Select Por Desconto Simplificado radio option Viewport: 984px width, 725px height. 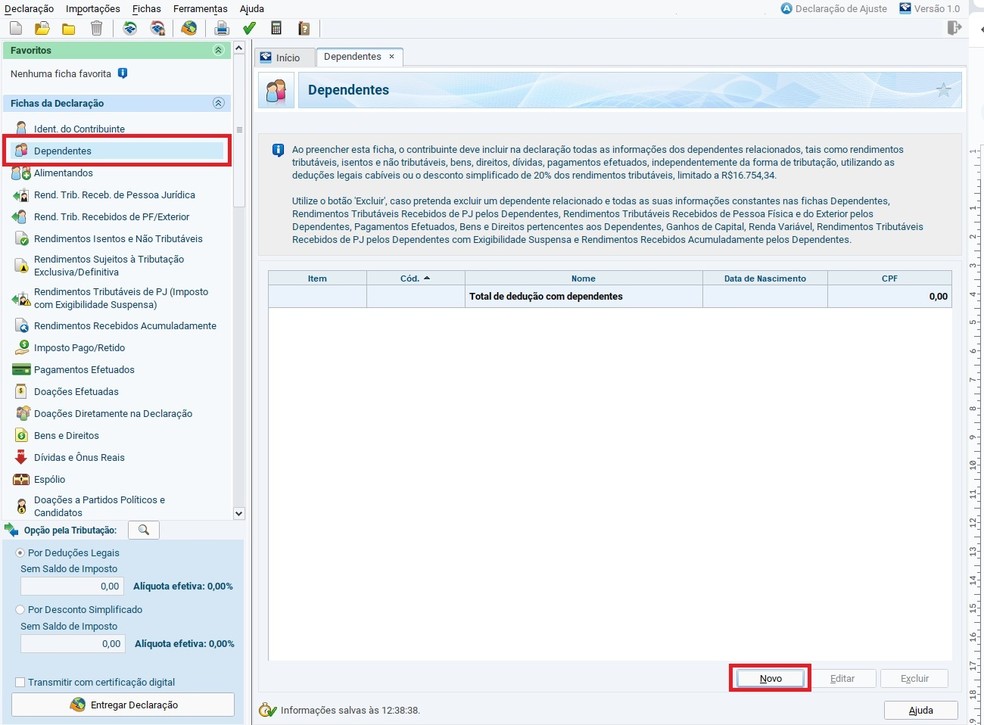point(20,610)
